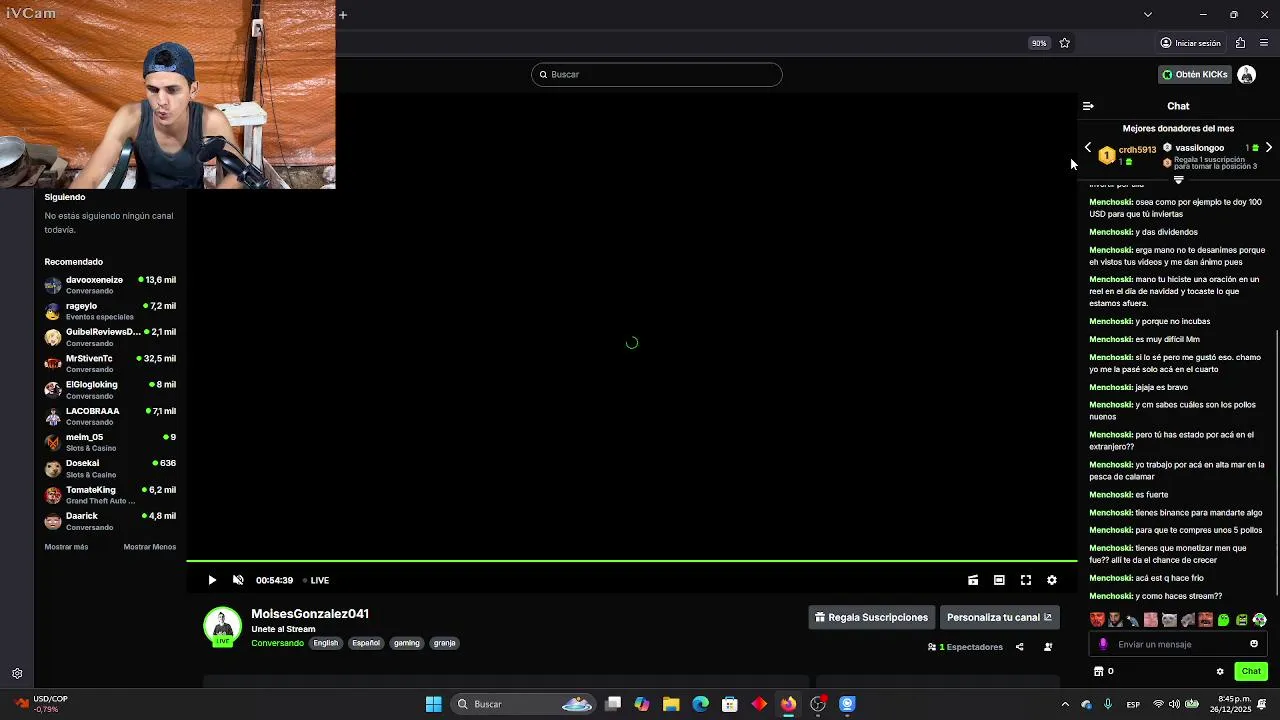Unmute the stream with the speaker icon

click(x=238, y=580)
